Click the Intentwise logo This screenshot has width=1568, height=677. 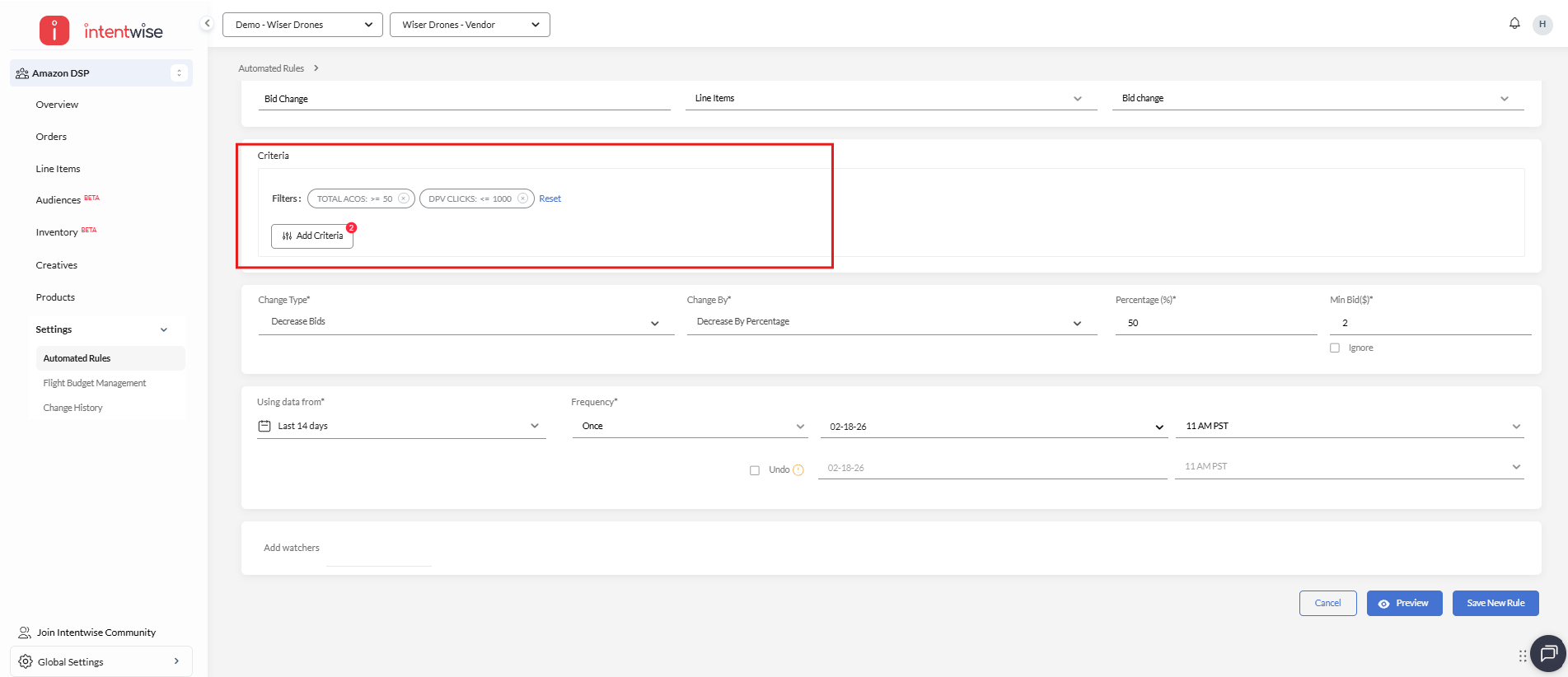tap(101, 31)
